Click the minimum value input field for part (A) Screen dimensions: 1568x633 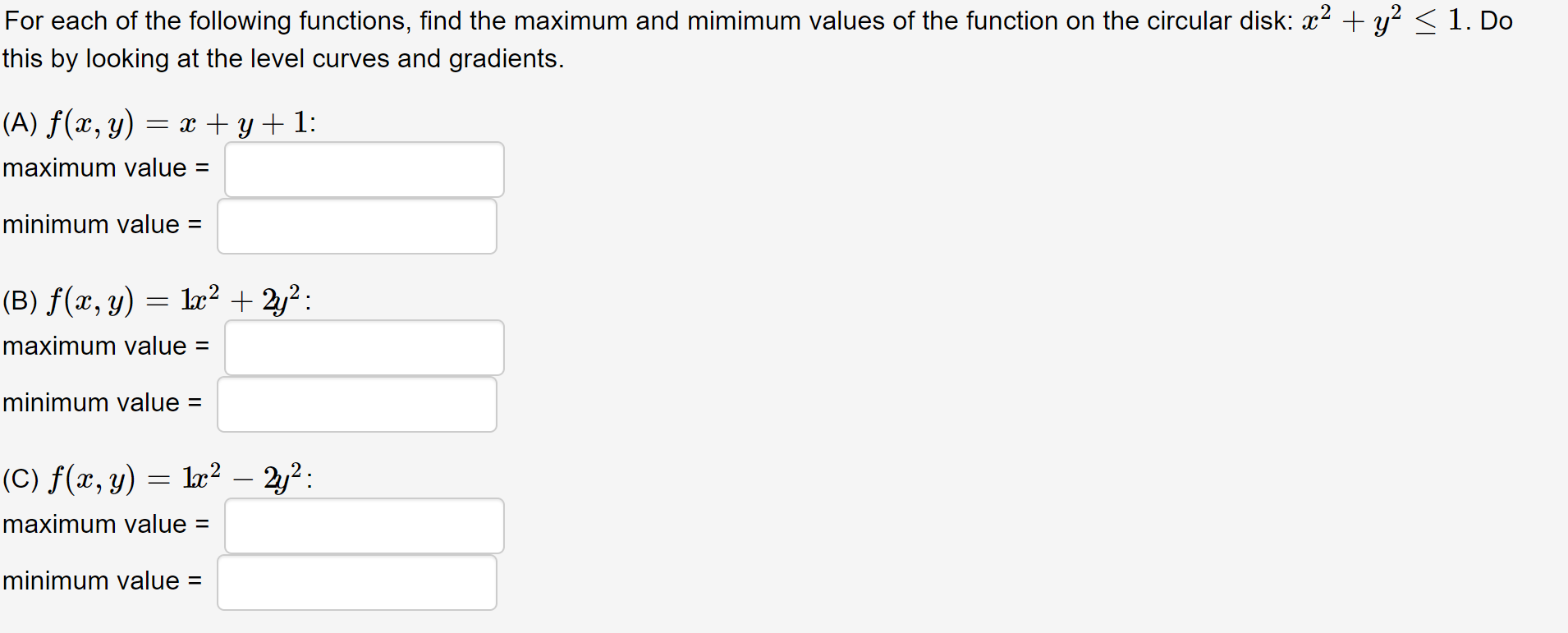[356, 226]
